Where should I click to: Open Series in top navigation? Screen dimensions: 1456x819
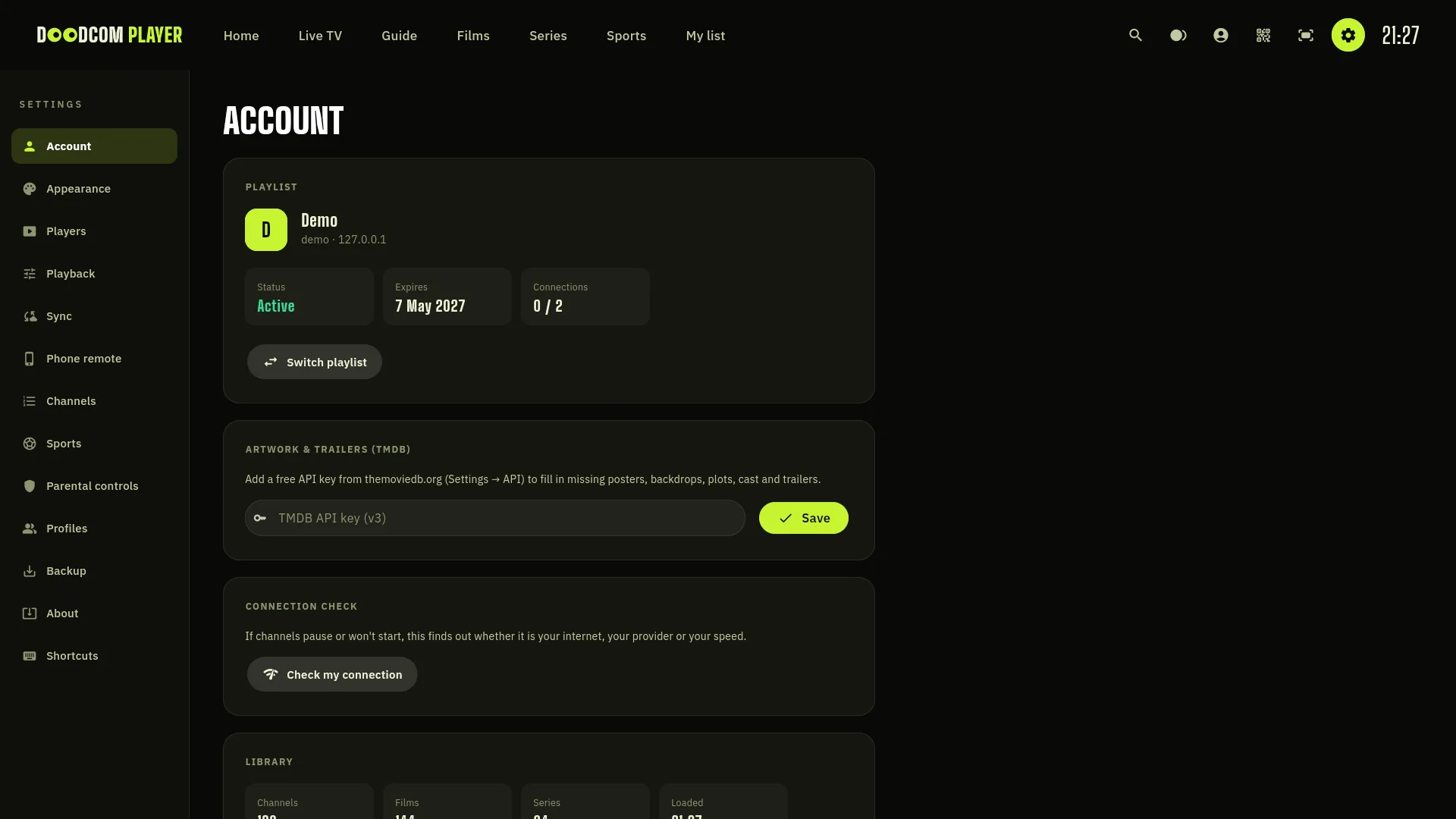[548, 36]
